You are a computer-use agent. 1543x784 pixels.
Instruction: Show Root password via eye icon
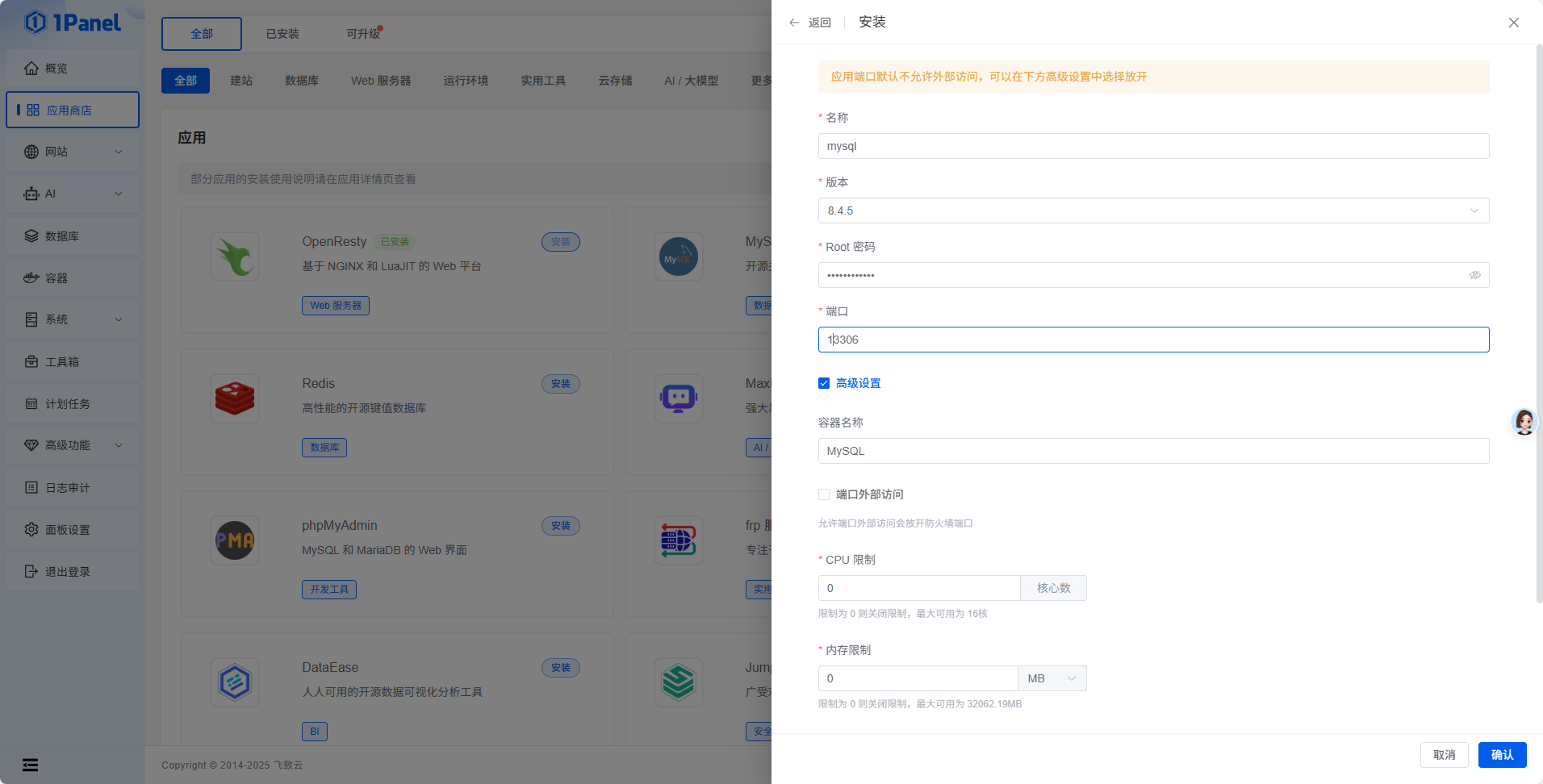(1474, 275)
